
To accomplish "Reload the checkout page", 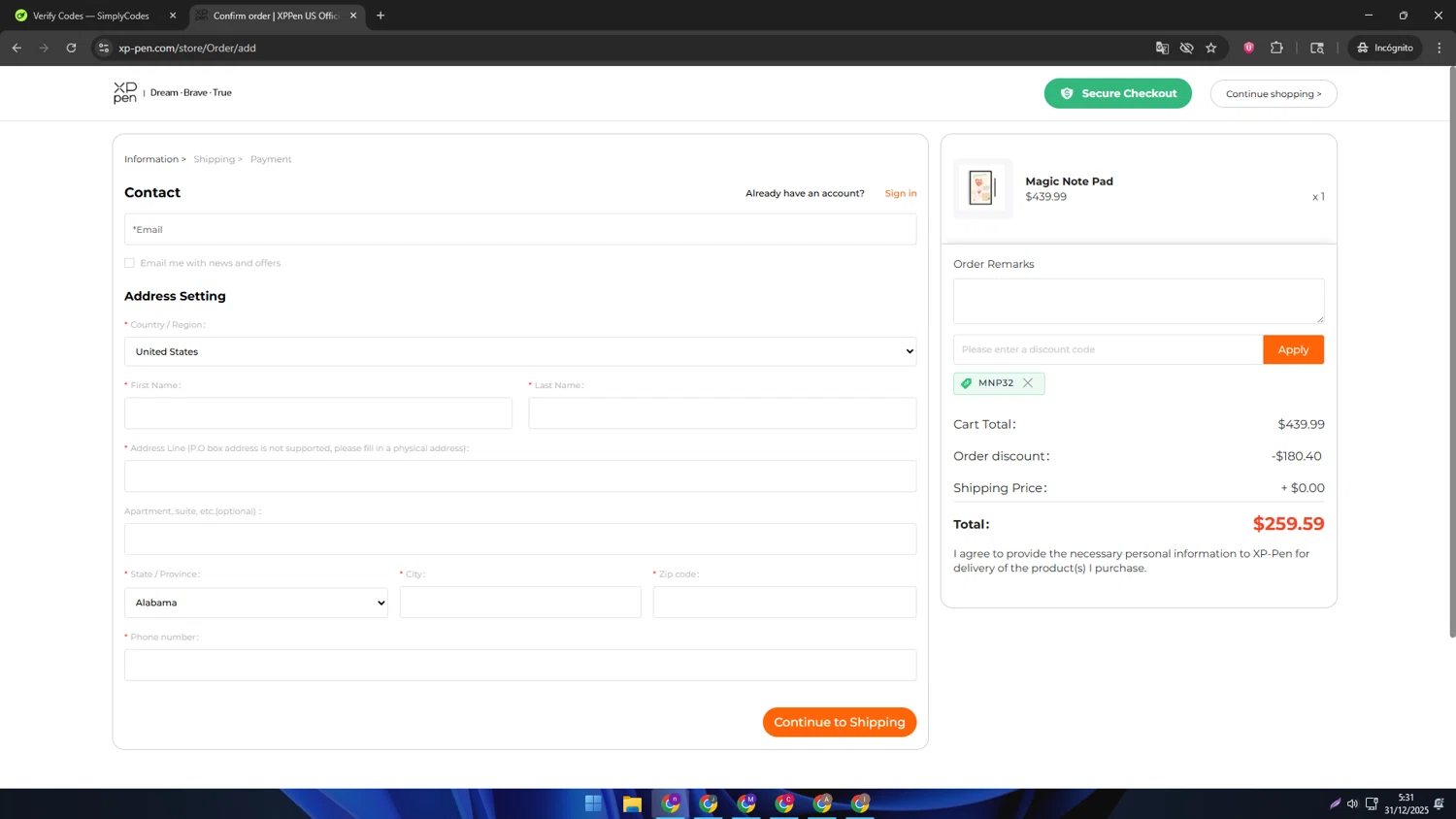I will pos(71,48).
